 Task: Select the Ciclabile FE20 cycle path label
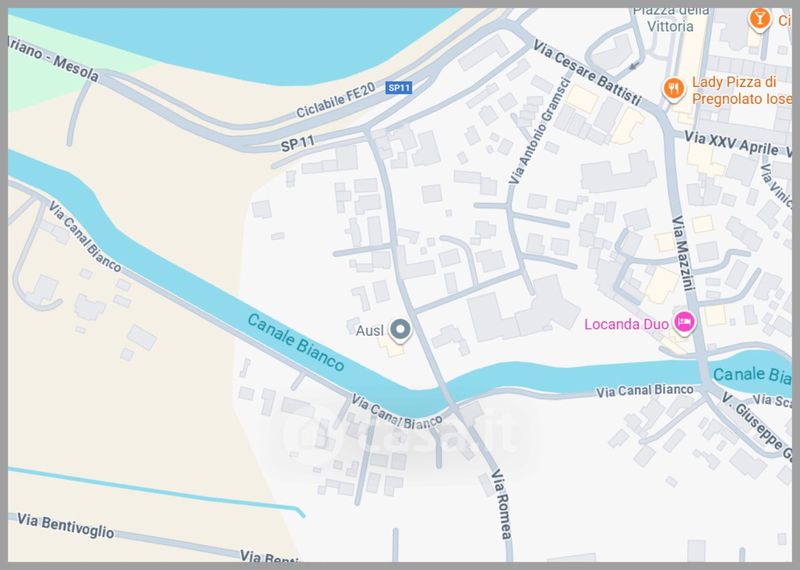[336, 101]
